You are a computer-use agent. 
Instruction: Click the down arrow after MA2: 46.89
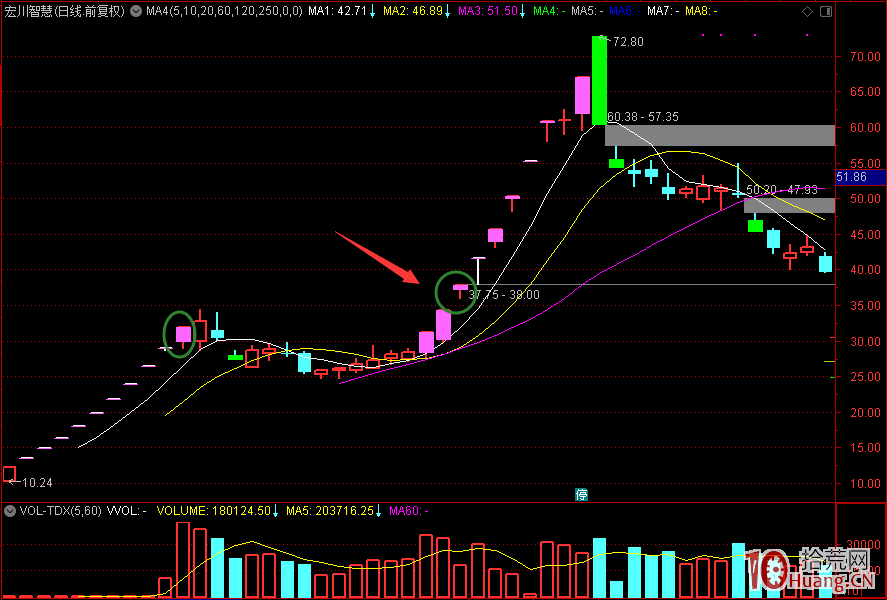(x=447, y=11)
